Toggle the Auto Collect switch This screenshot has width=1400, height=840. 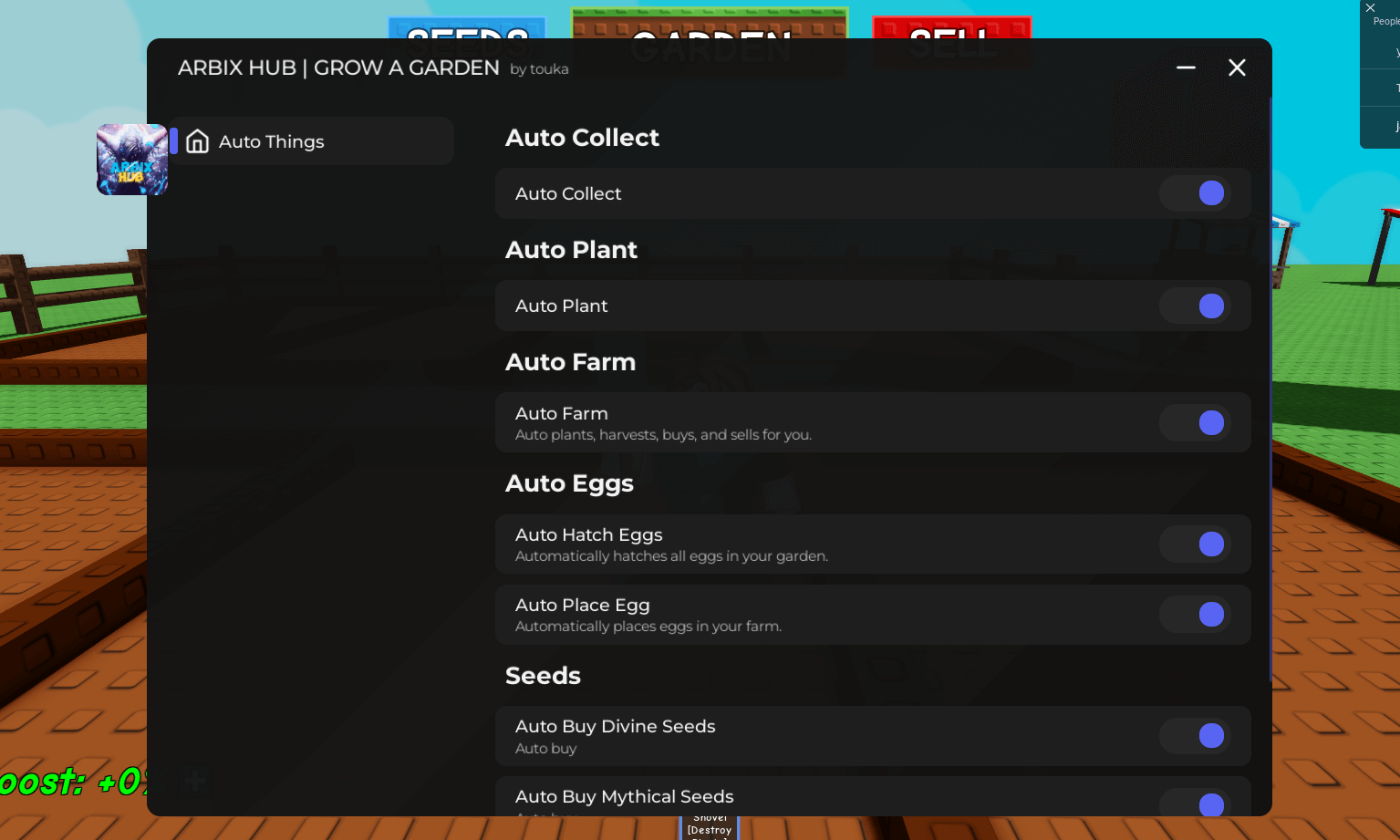[1195, 193]
